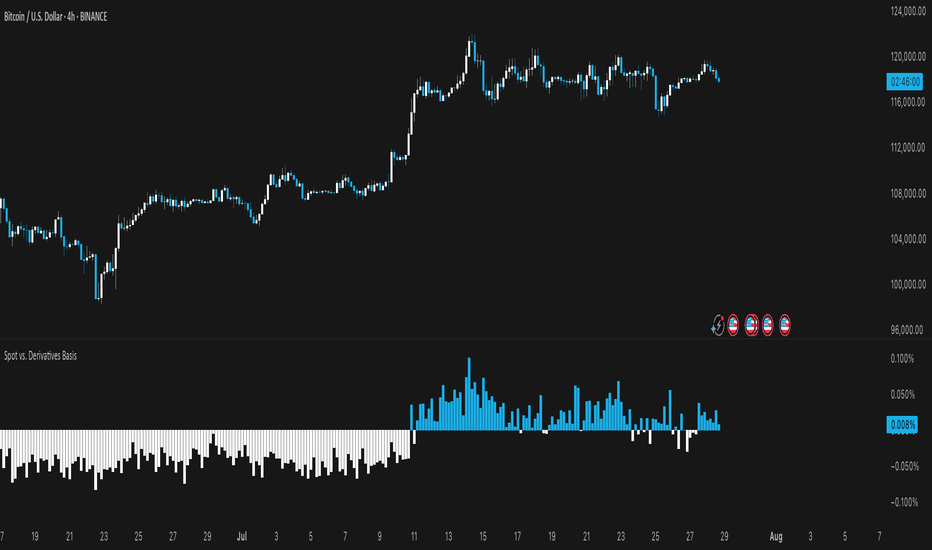Select date 11 on the time axis
Viewport: 932px width, 550px height.
point(414,536)
